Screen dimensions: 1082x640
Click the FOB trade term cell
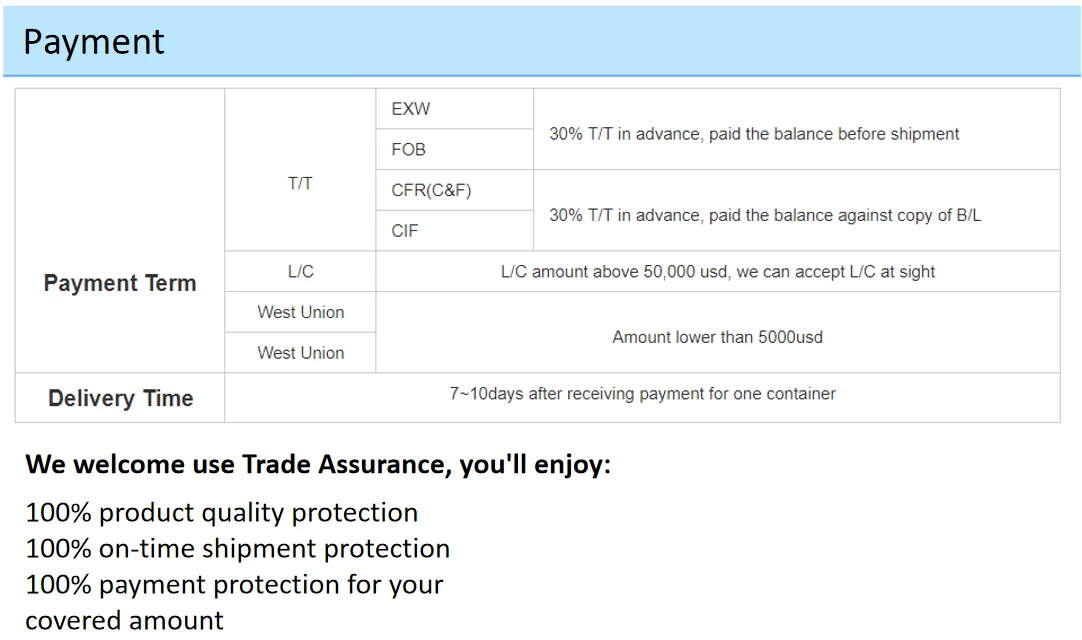point(409,150)
